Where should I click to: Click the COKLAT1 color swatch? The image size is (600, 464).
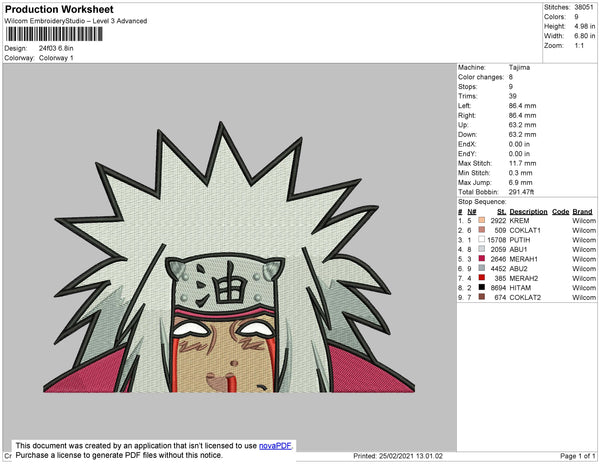(481, 230)
